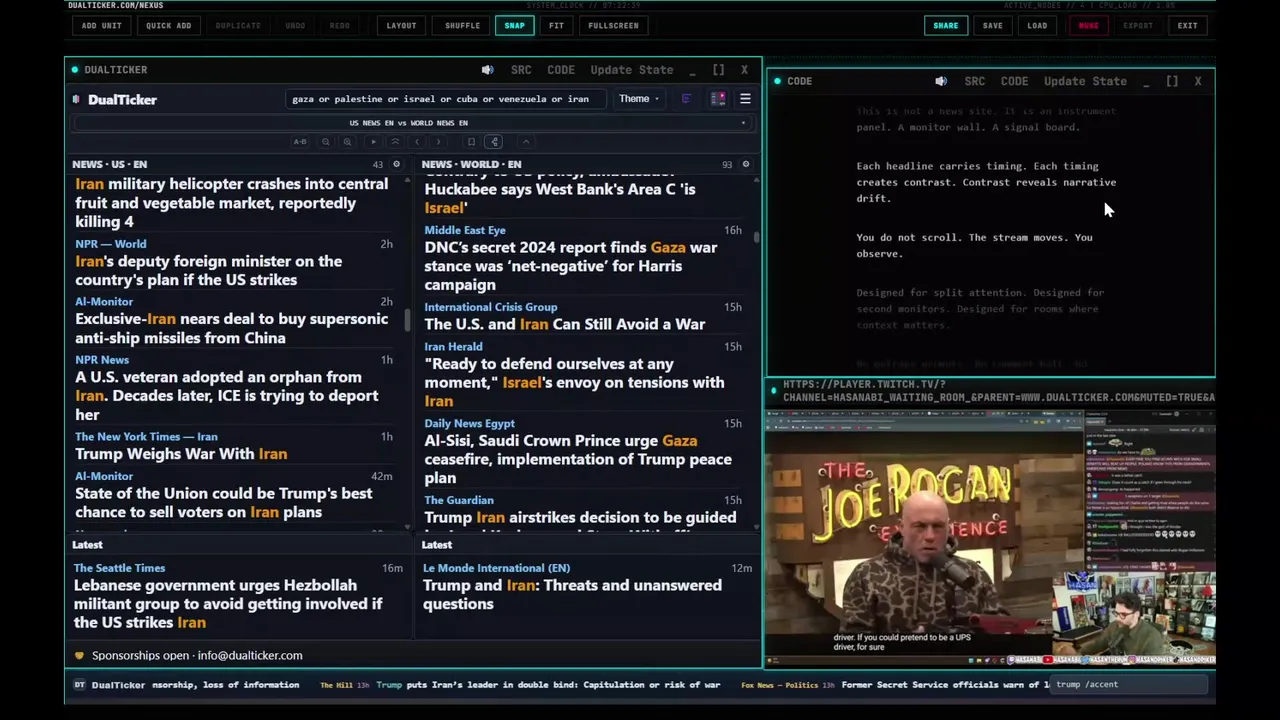Click the EXIT button

point(1187,25)
